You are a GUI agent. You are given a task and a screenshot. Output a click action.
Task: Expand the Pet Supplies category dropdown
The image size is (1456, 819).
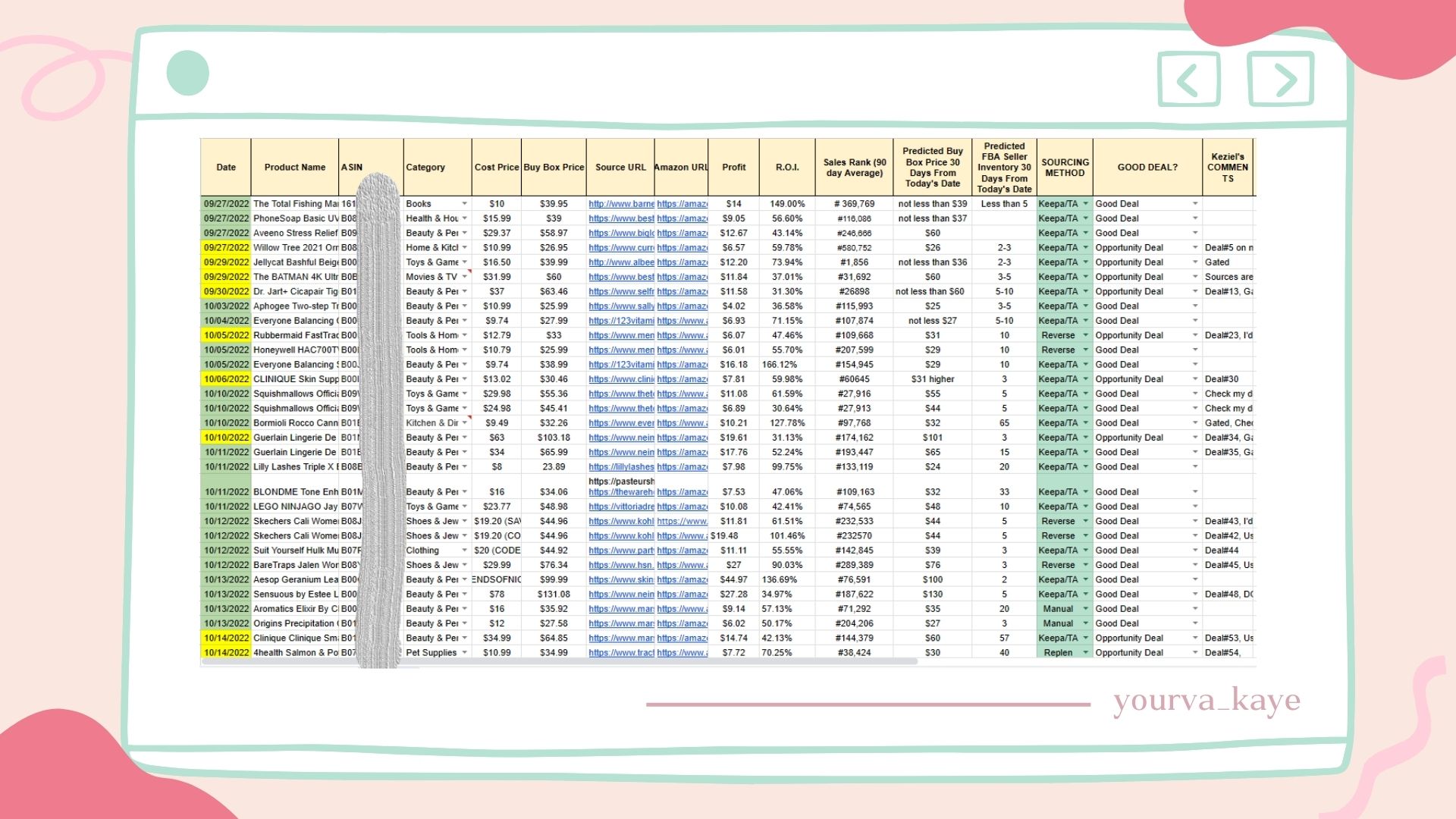coord(465,653)
